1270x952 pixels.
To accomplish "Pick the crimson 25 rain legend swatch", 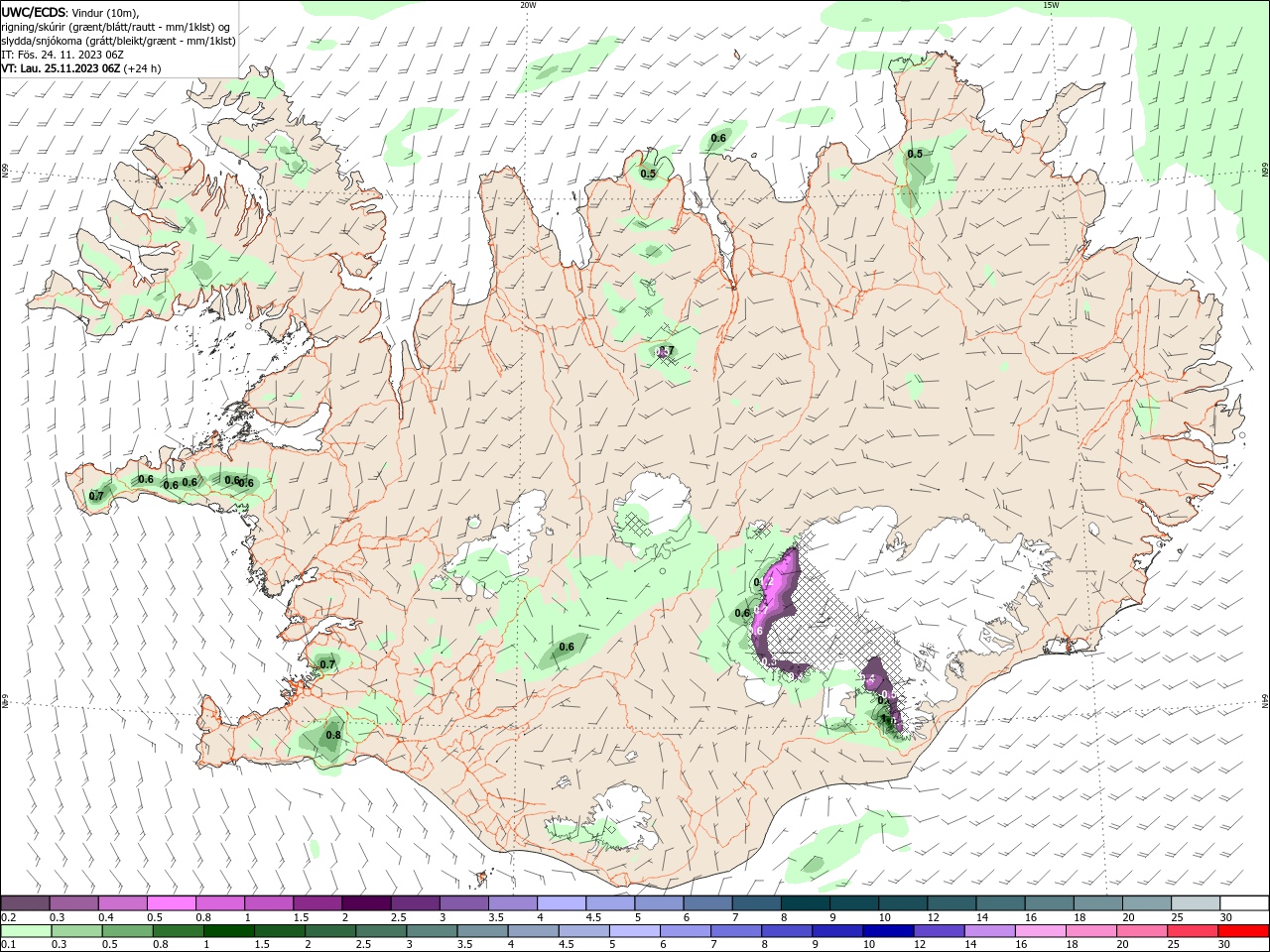I will click(1194, 931).
